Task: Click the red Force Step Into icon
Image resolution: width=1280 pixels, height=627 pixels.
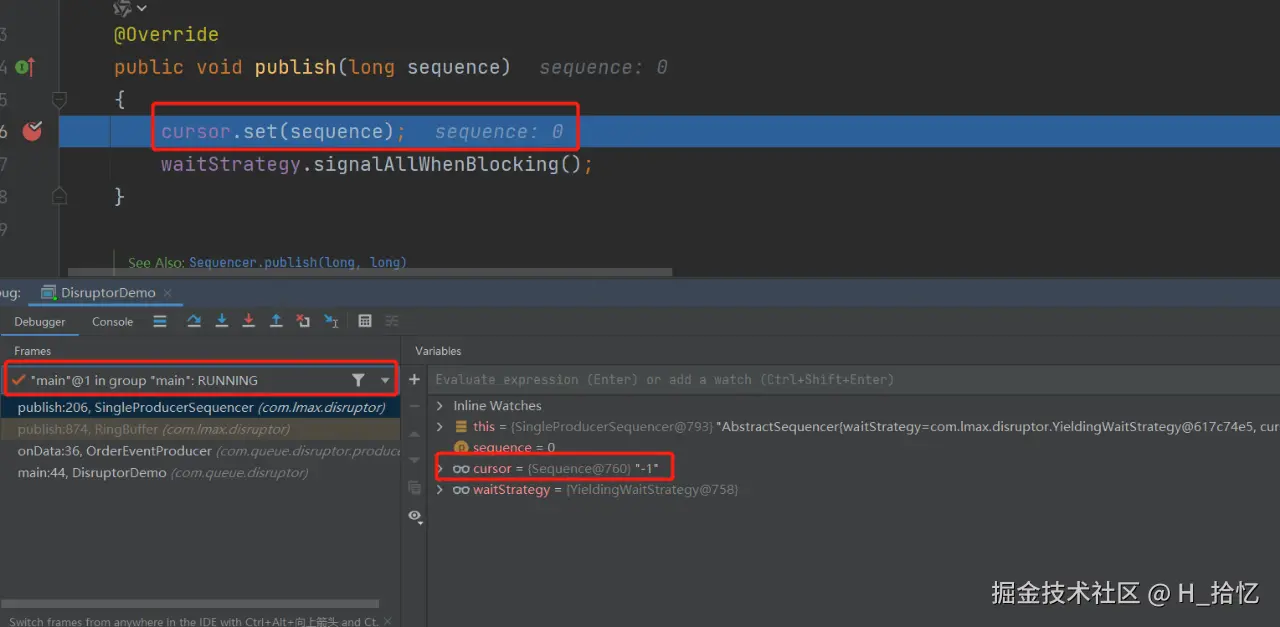Action: [x=249, y=321]
